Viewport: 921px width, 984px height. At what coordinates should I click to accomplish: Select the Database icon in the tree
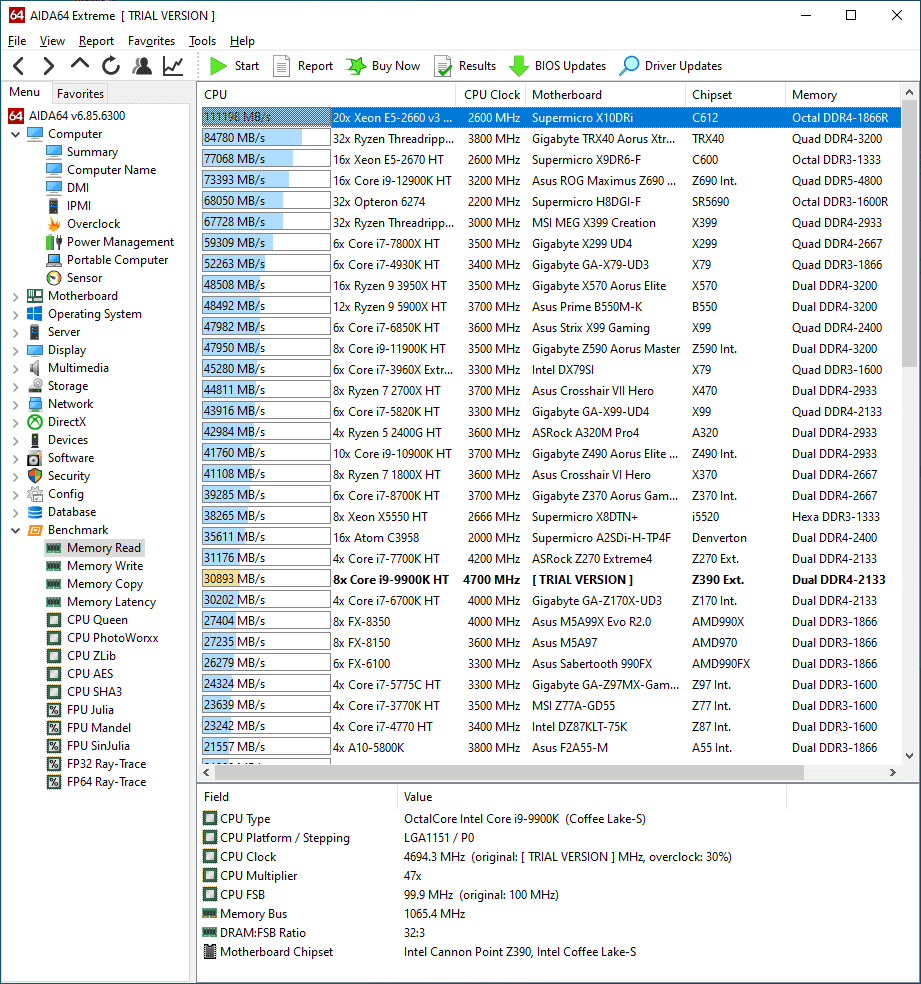tap(35, 512)
